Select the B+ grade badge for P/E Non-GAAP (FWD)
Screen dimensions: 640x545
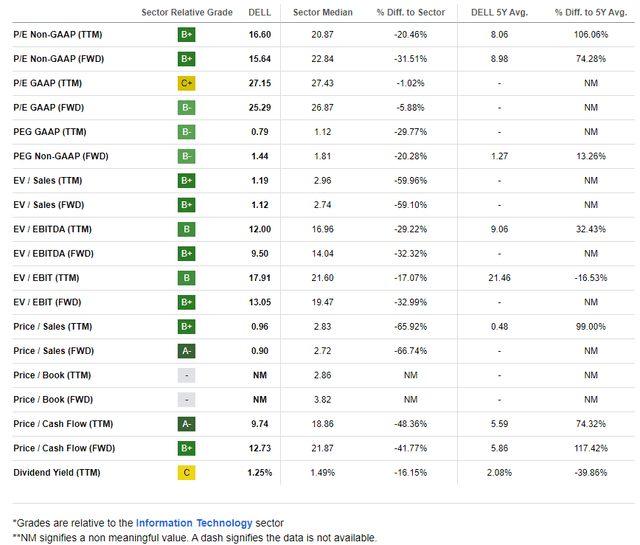[187, 59]
